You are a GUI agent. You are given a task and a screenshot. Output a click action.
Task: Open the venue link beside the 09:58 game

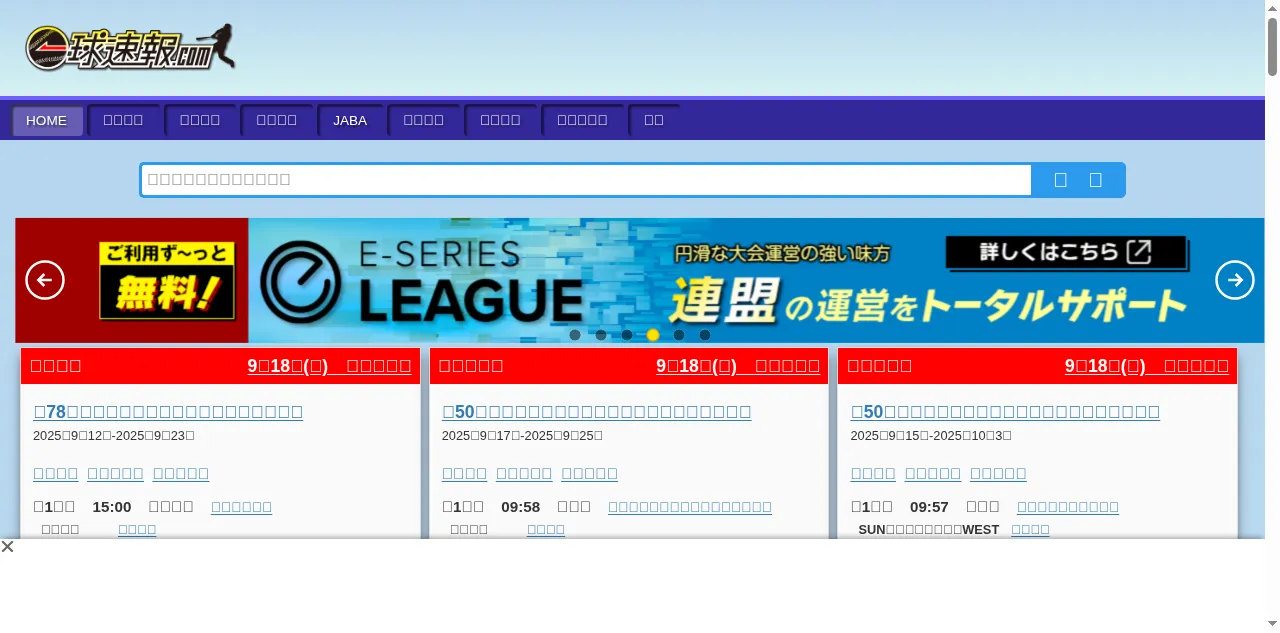[690, 507]
